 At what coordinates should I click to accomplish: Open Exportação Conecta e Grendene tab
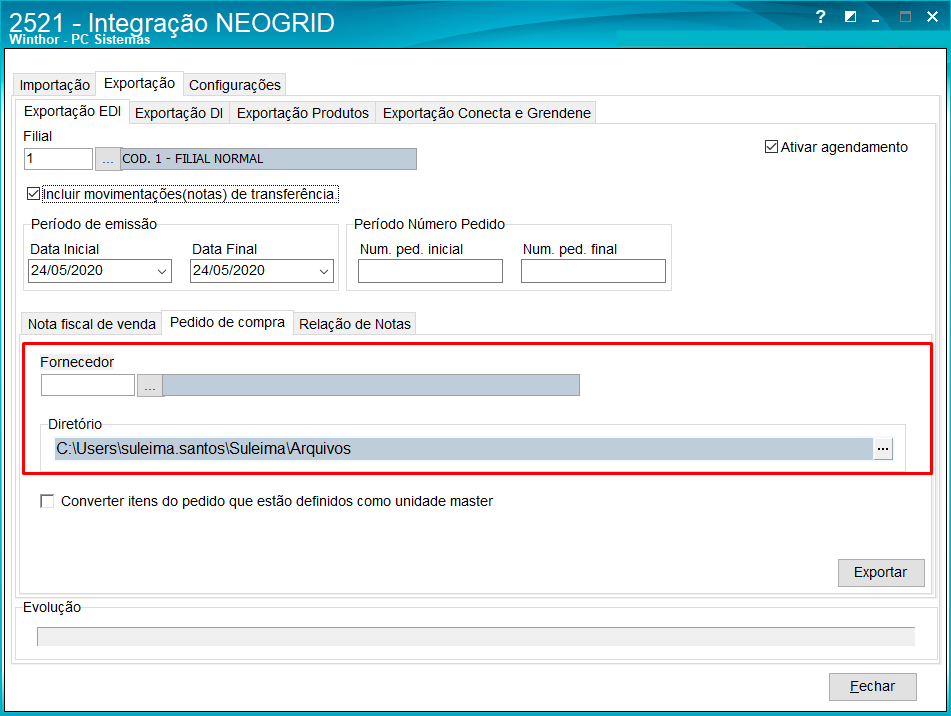pyautogui.click(x=486, y=113)
